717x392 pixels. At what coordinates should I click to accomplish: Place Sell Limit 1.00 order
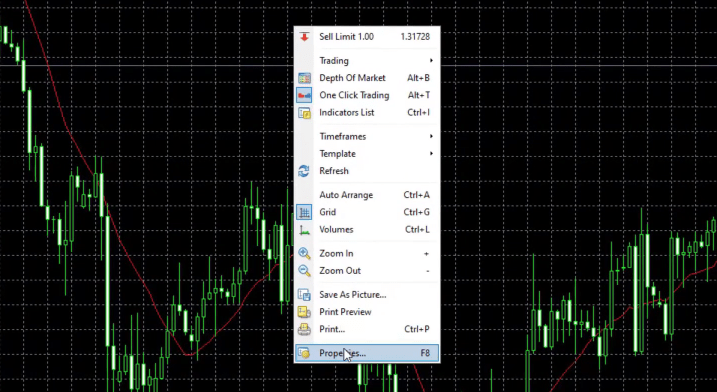367,37
